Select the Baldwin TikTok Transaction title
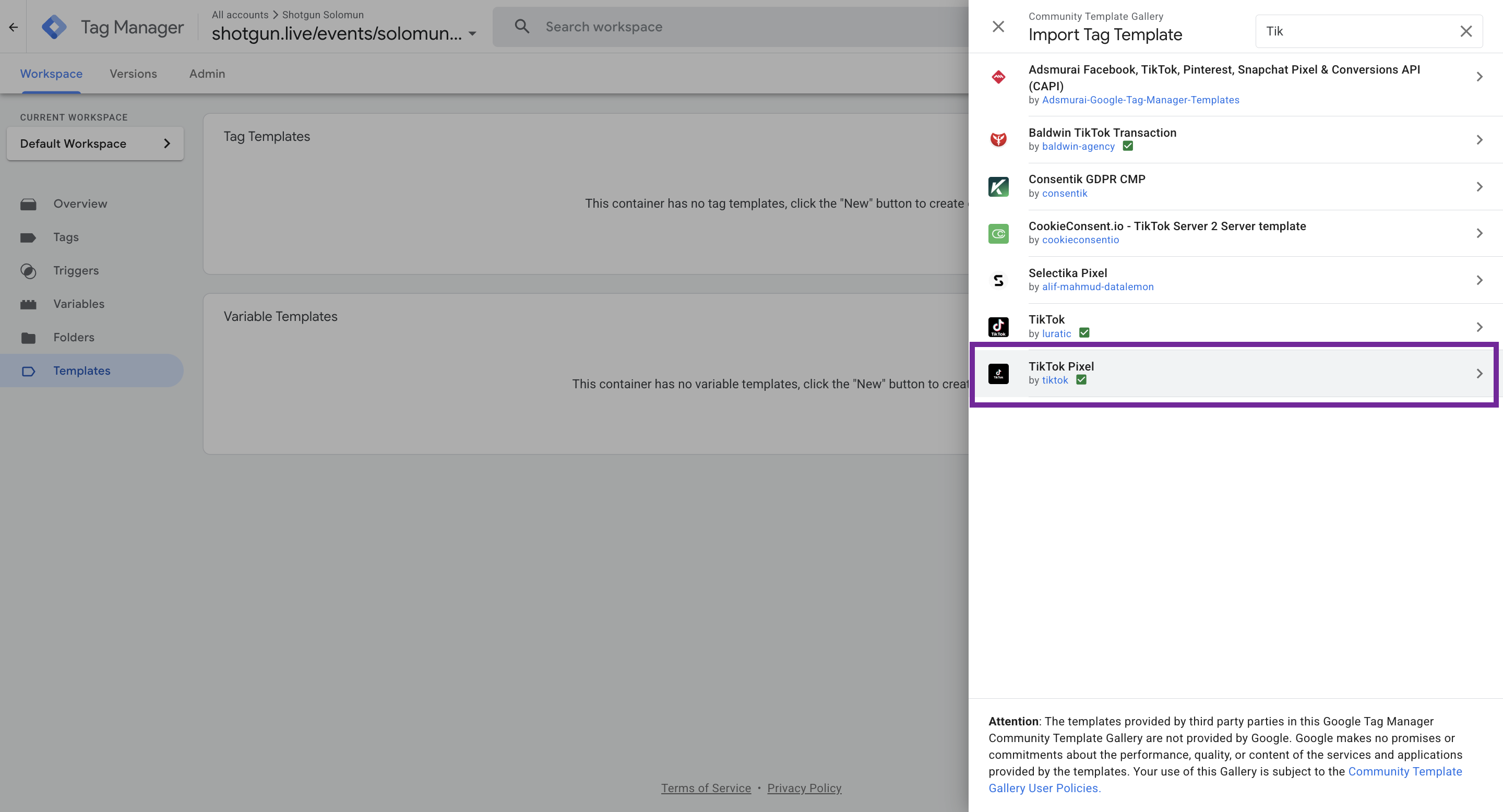This screenshot has height=812, width=1503. point(1102,133)
